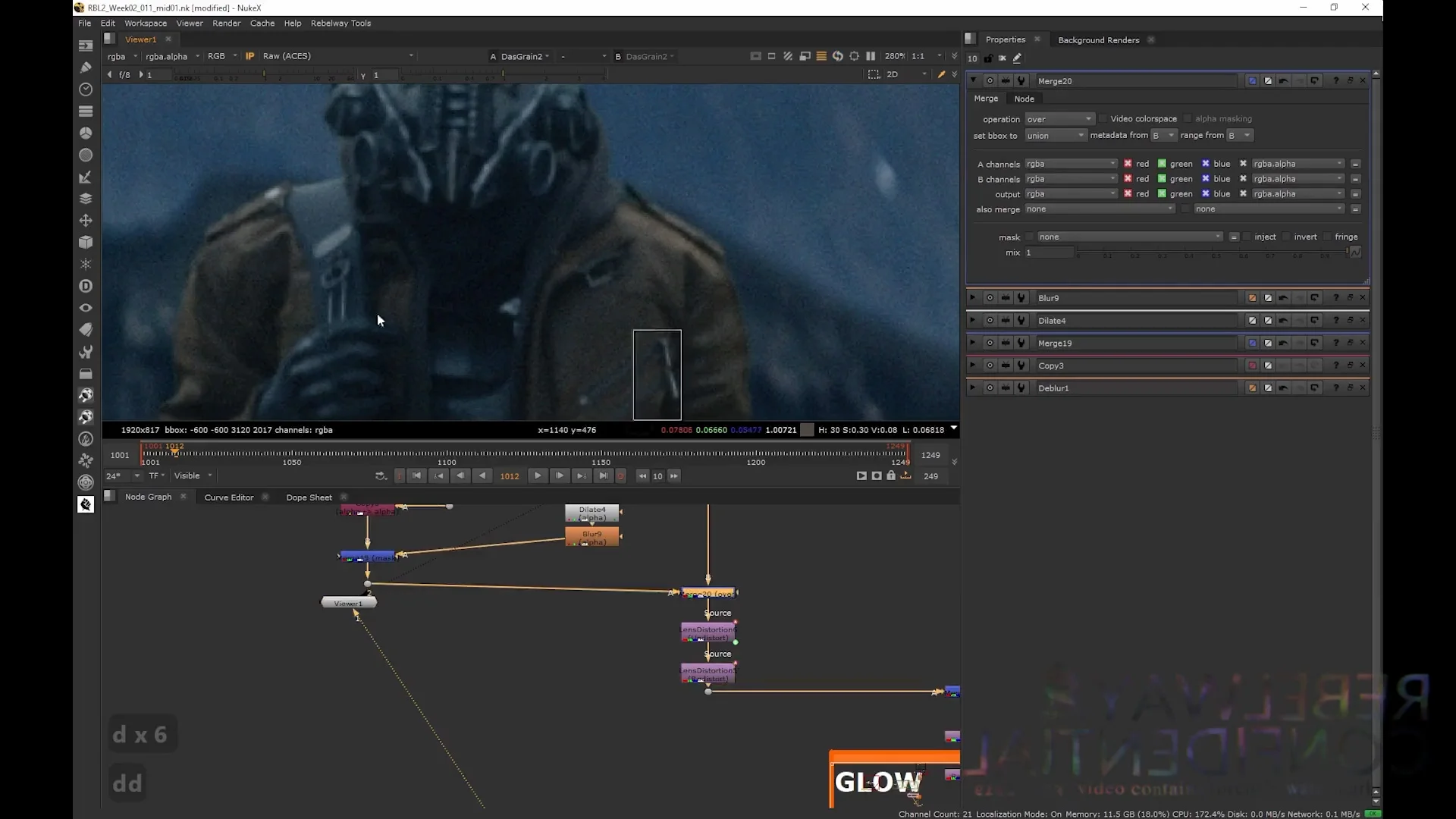
Task: Open the Particles nodes toolbar menu
Action: [x=86, y=264]
